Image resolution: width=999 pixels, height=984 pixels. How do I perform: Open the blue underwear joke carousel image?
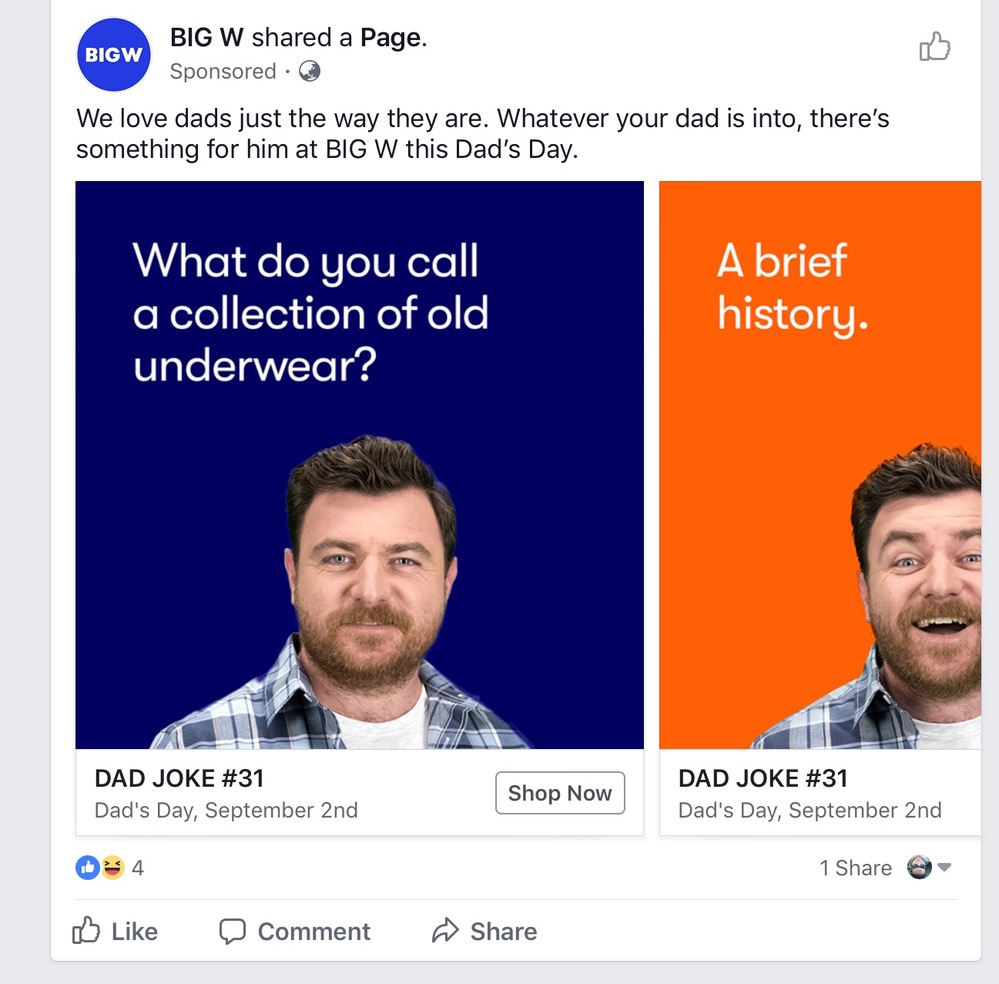point(359,464)
